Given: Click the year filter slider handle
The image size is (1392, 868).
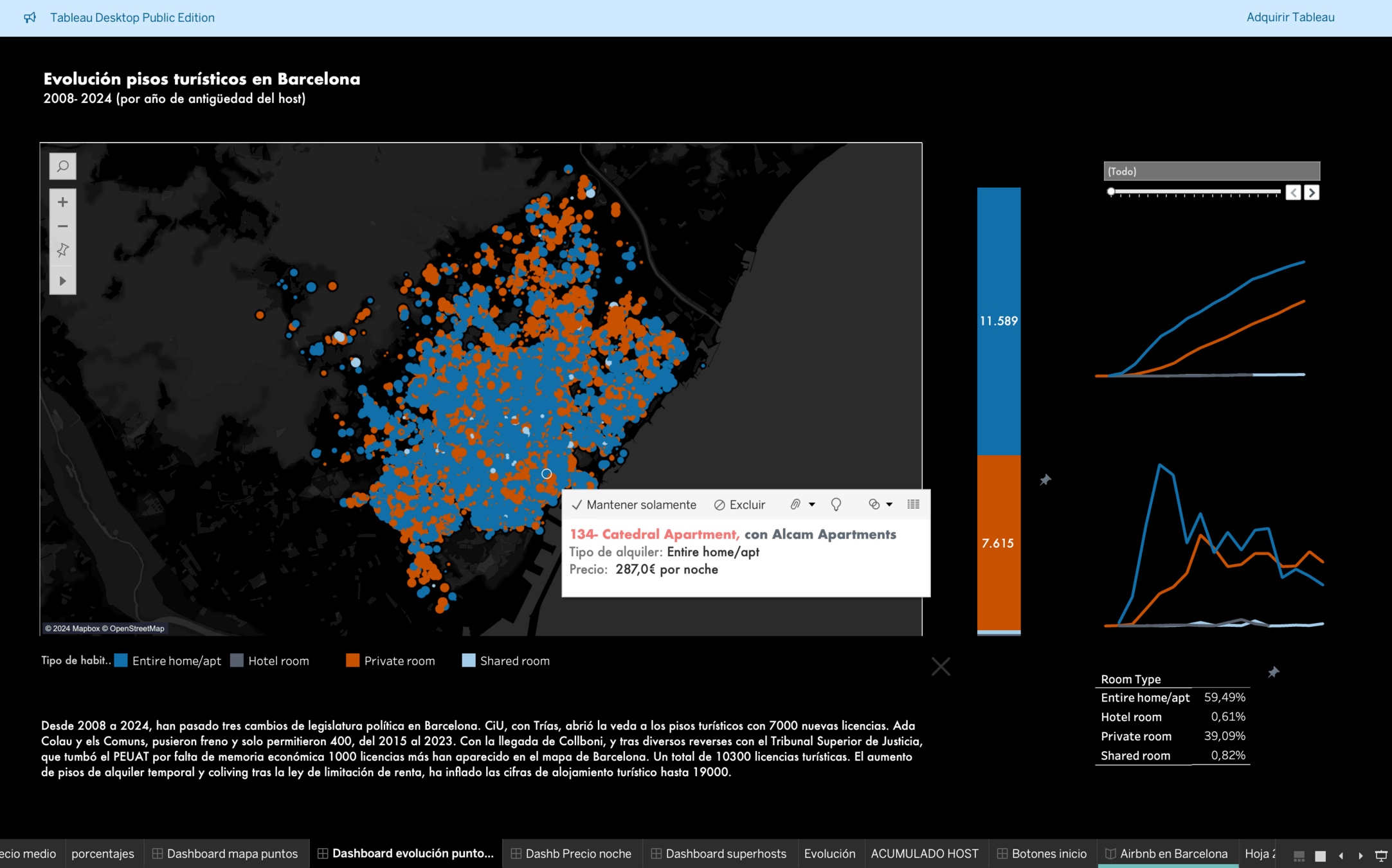Looking at the screenshot, I should click(1111, 192).
